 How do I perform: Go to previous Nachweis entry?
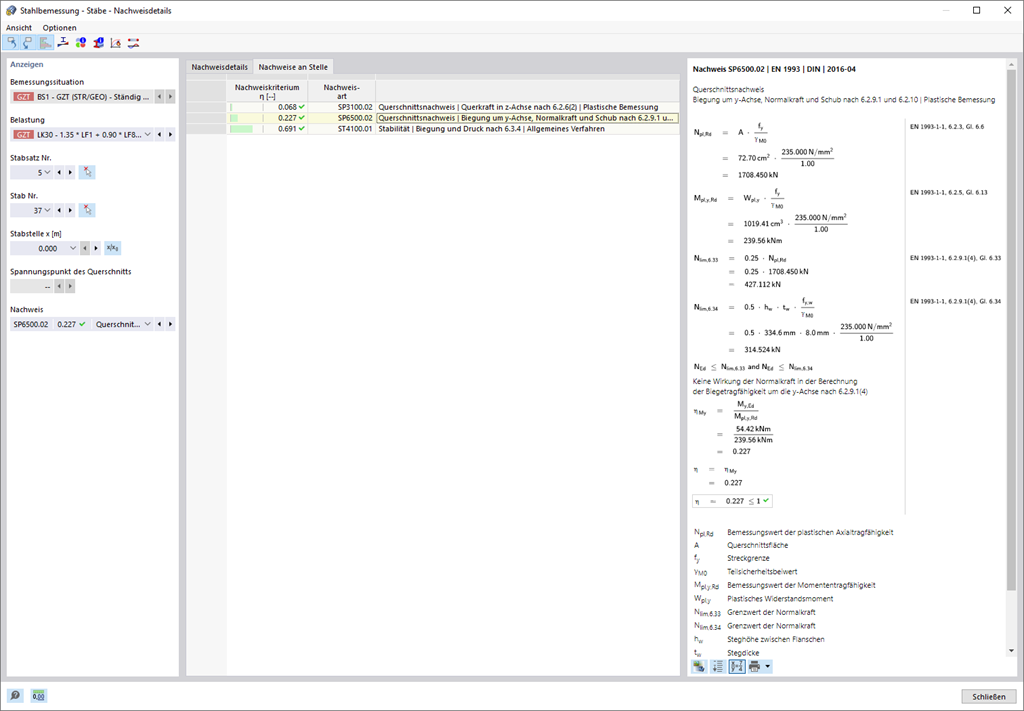tap(159, 324)
